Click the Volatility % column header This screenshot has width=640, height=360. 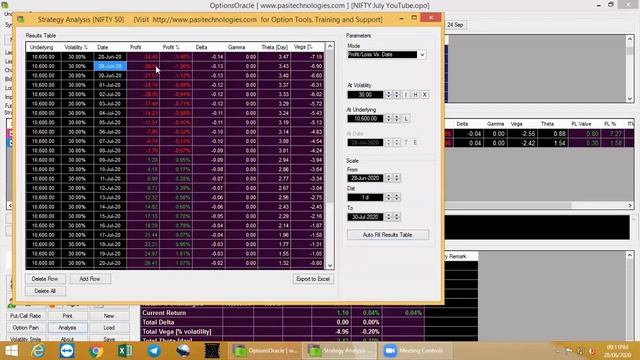click(x=77, y=47)
